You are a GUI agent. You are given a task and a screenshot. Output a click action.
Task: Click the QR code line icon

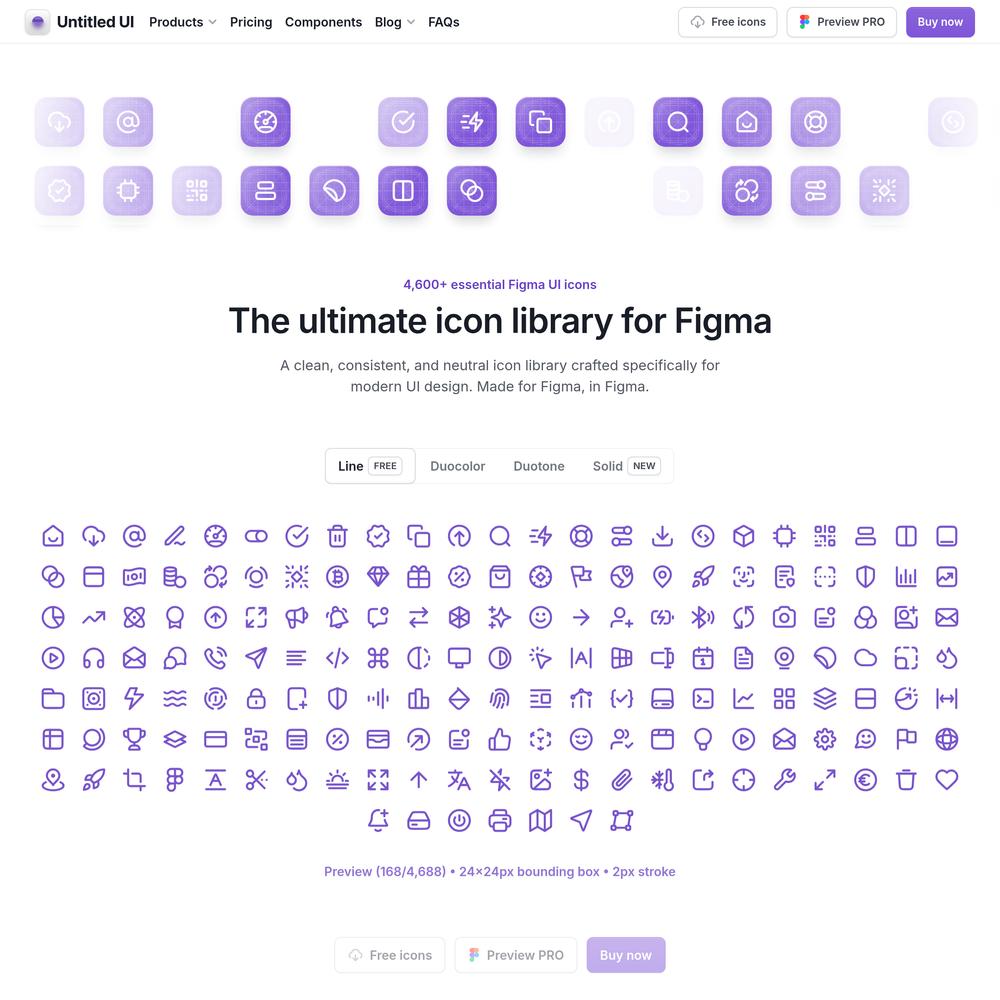click(x=825, y=536)
